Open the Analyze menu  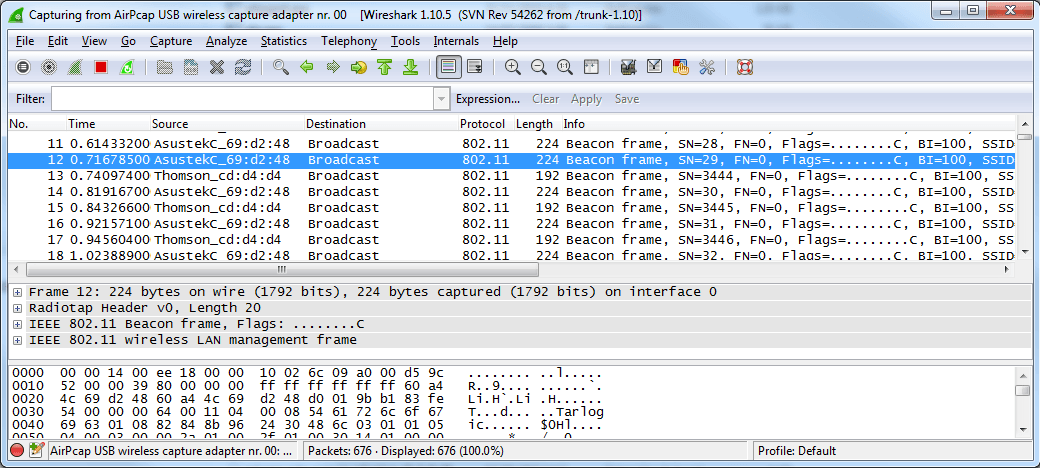coord(226,41)
